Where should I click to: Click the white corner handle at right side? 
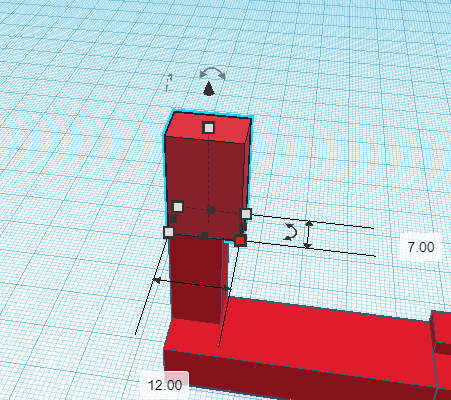coord(246,214)
